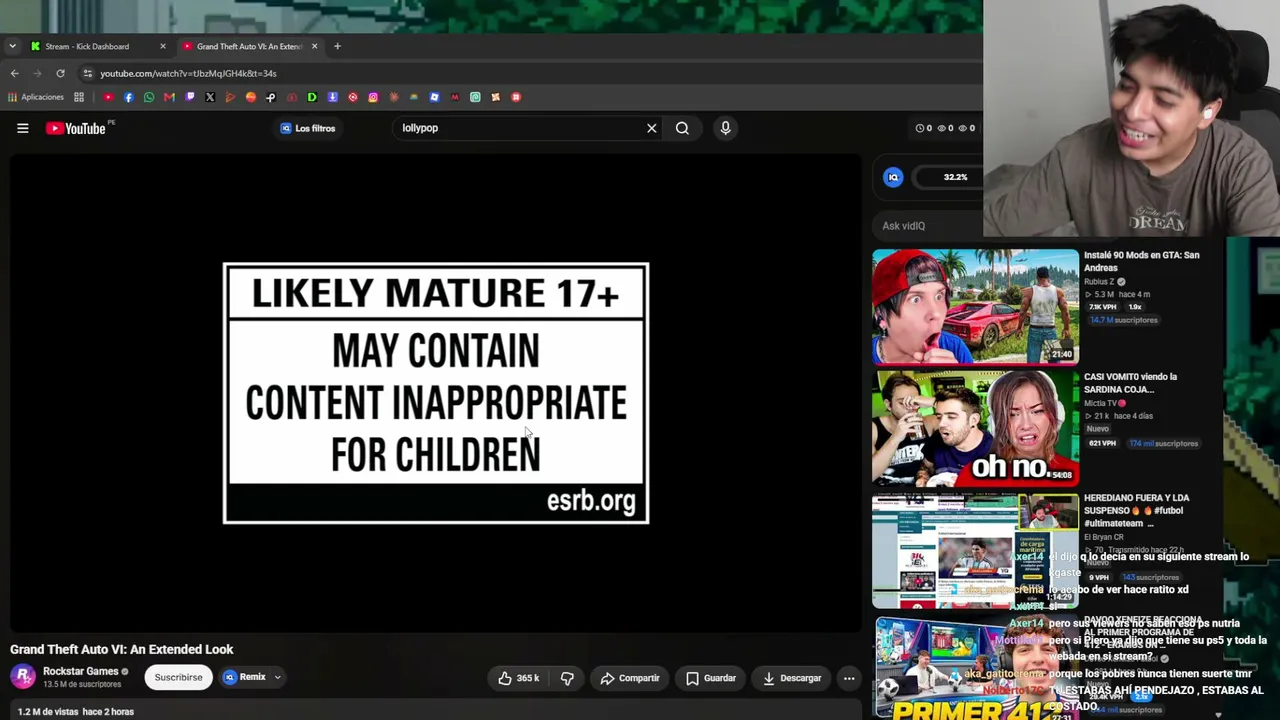Image resolution: width=1280 pixels, height=720 pixels.
Task: Click the '174 mil suscriptores' badge
Action: [x=1163, y=443]
